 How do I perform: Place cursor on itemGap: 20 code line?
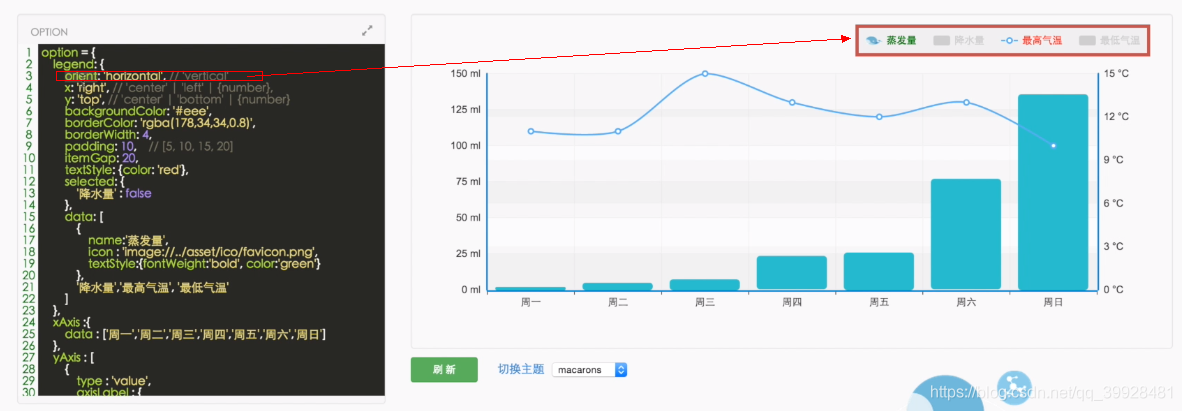pyautogui.click(x=100, y=158)
